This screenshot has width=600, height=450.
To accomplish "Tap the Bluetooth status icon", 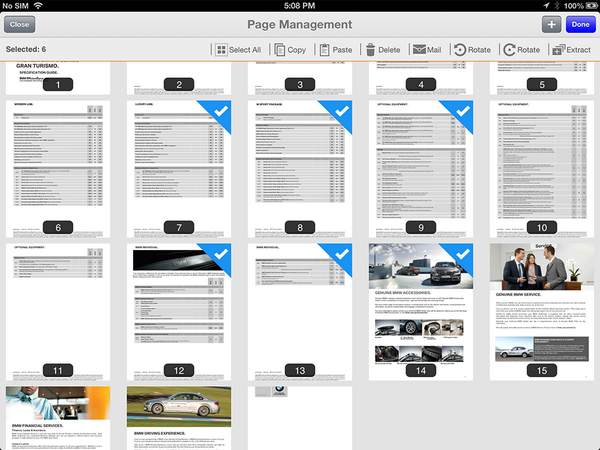I will click(x=557, y=6).
